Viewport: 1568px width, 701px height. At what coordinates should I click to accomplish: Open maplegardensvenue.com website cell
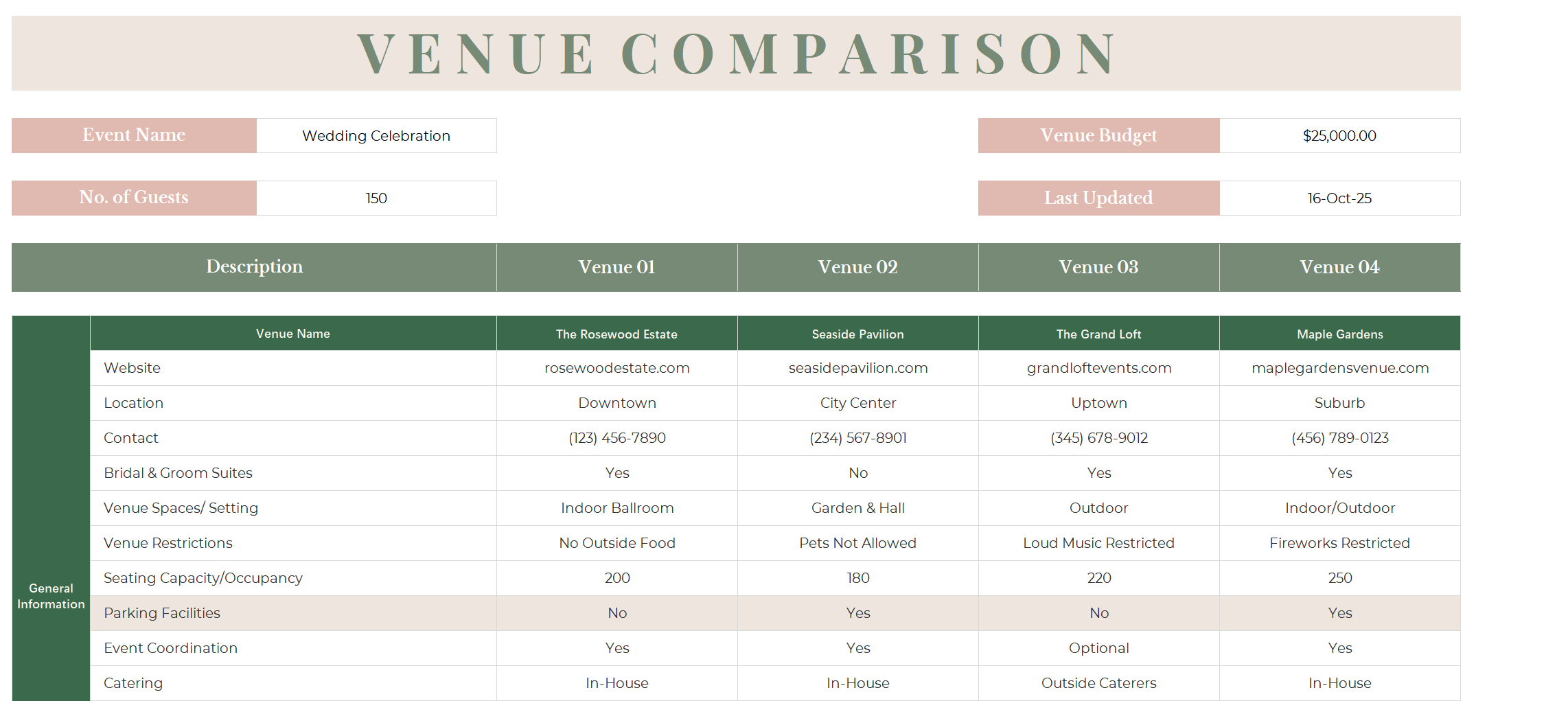coord(1339,368)
